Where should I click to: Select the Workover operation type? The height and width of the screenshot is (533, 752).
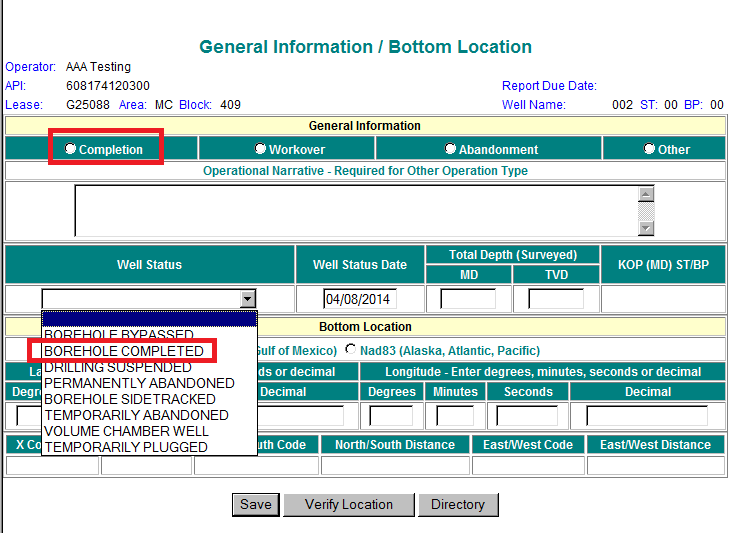(x=260, y=149)
